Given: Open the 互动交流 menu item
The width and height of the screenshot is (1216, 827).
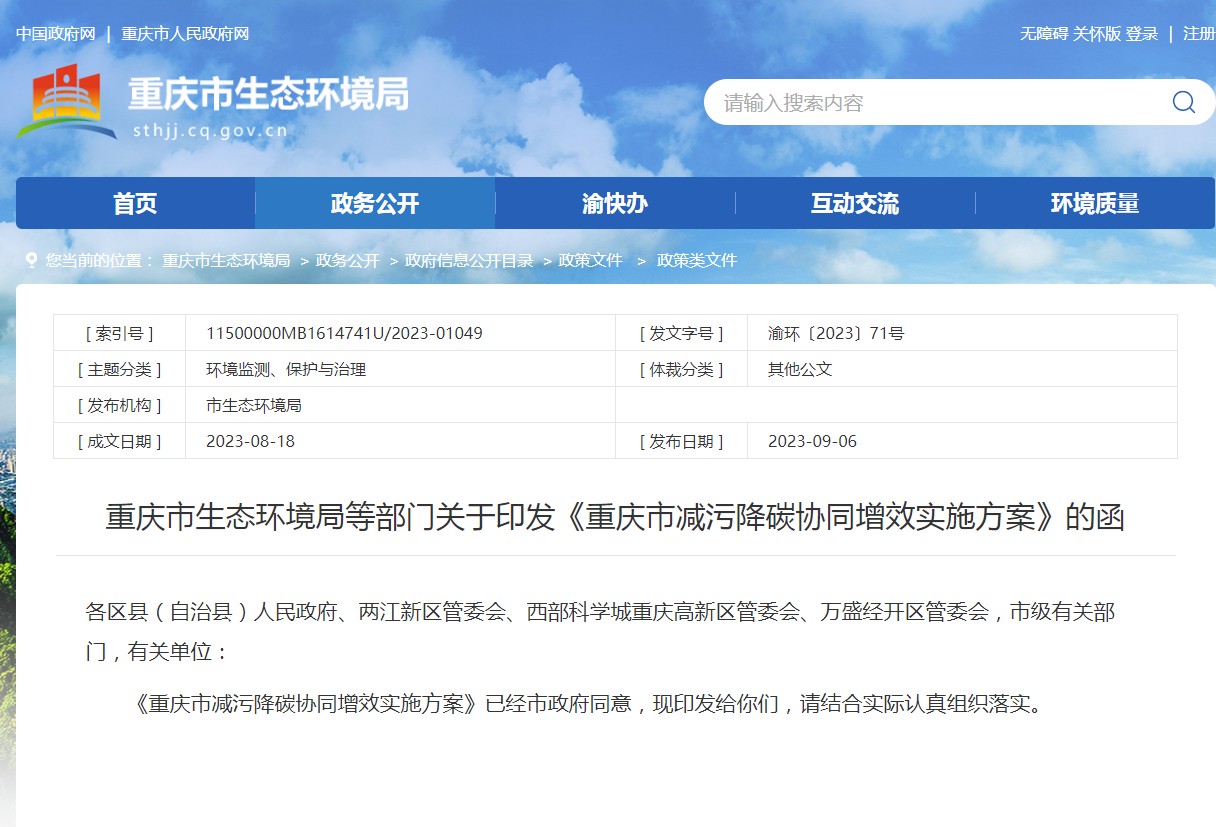Looking at the screenshot, I should coord(854,203).
